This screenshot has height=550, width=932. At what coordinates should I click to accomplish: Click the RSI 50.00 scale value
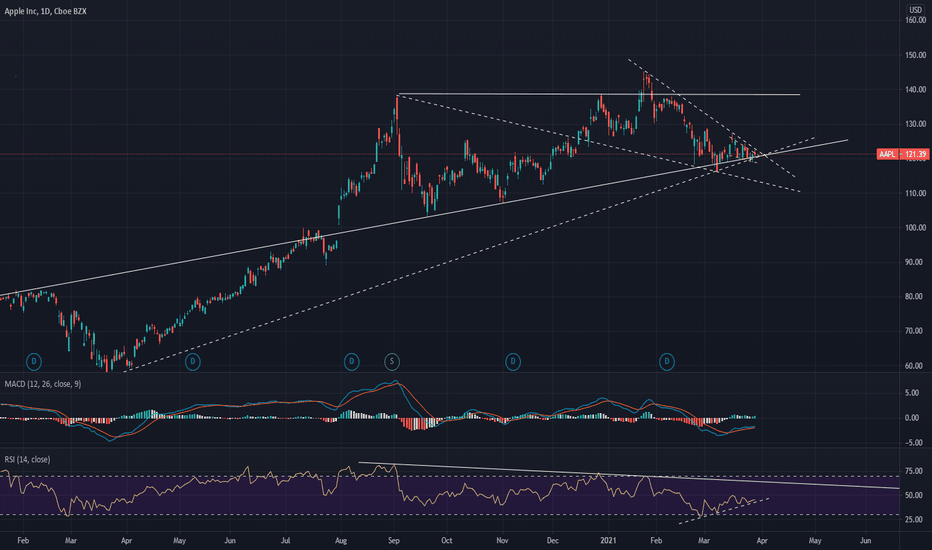point(914,495)
